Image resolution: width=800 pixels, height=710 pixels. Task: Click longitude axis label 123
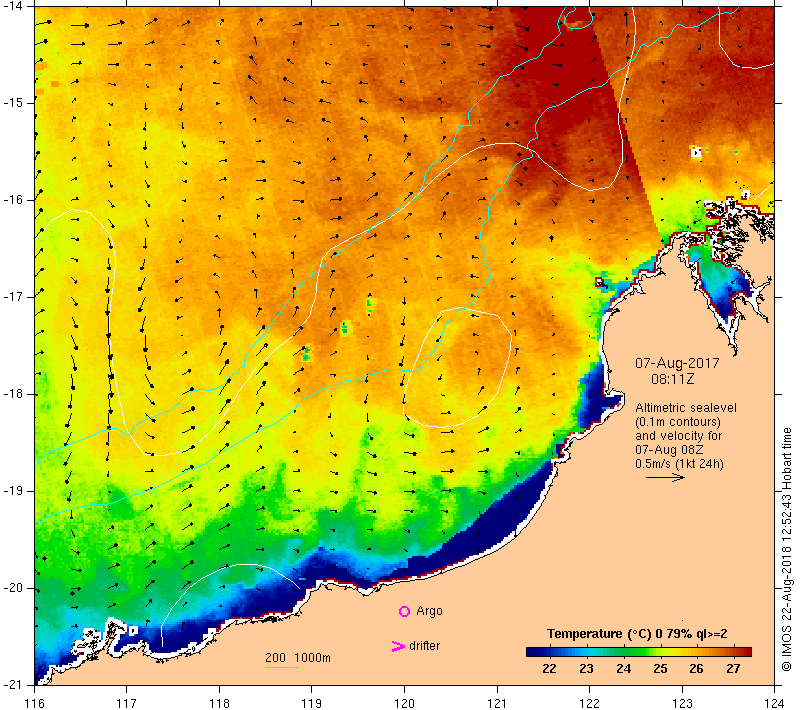tap(682, 703)
